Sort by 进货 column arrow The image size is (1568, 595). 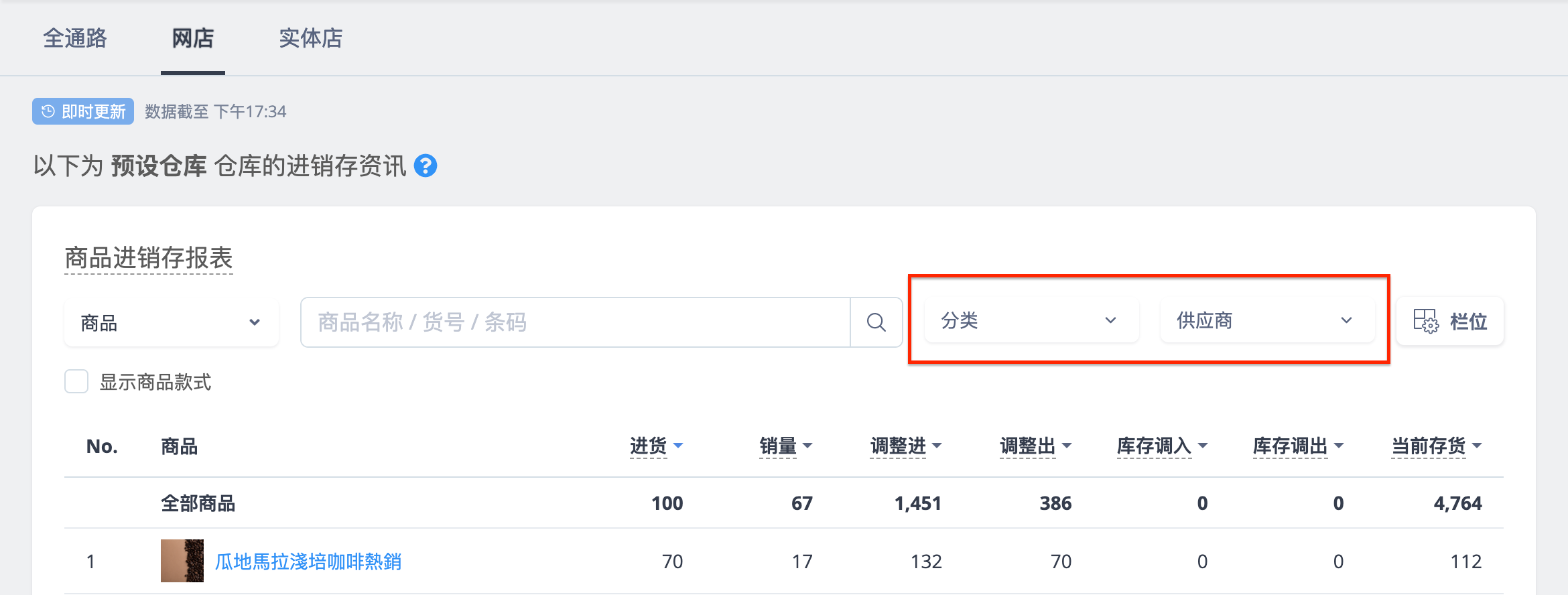coord(678,446)
